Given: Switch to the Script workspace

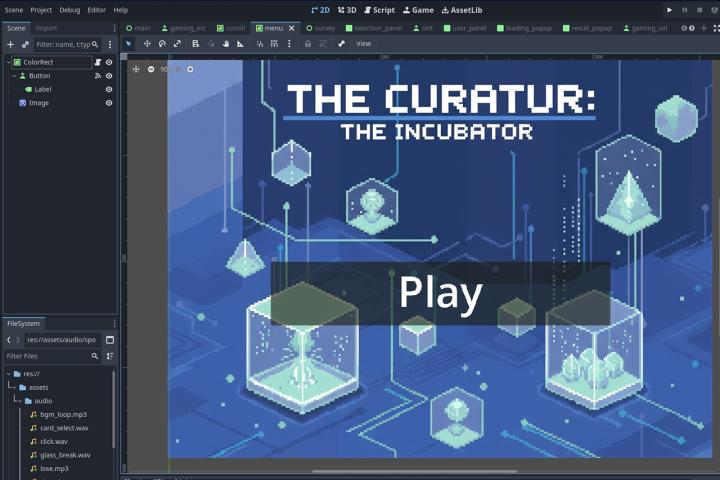Looking at the screenshot, I should (x=380, y=10).
